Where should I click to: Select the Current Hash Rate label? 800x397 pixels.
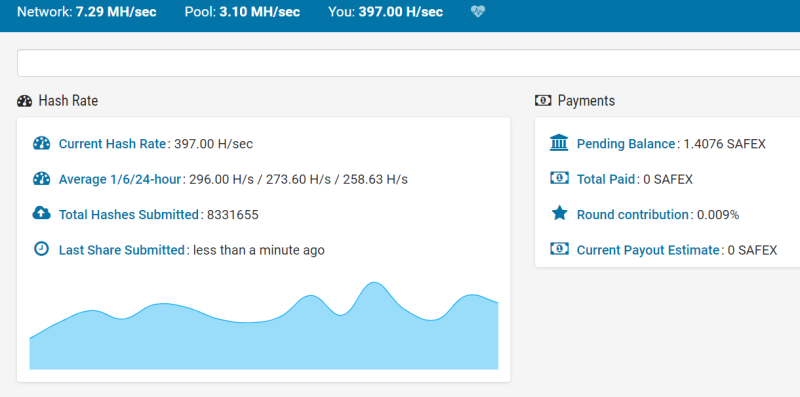[x=112, y=144]
